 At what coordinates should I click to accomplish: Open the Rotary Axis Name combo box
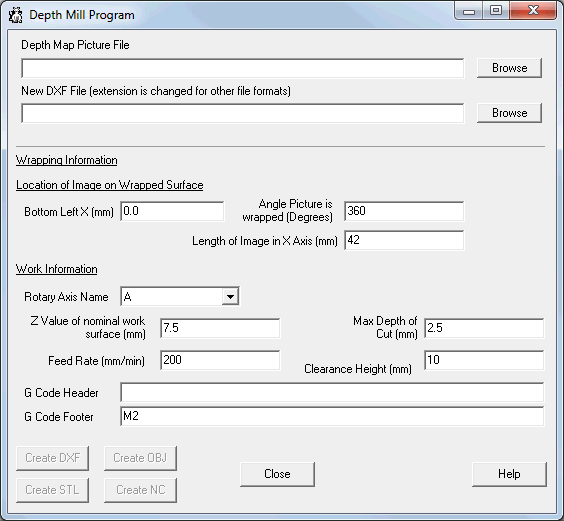coord(180,296)
